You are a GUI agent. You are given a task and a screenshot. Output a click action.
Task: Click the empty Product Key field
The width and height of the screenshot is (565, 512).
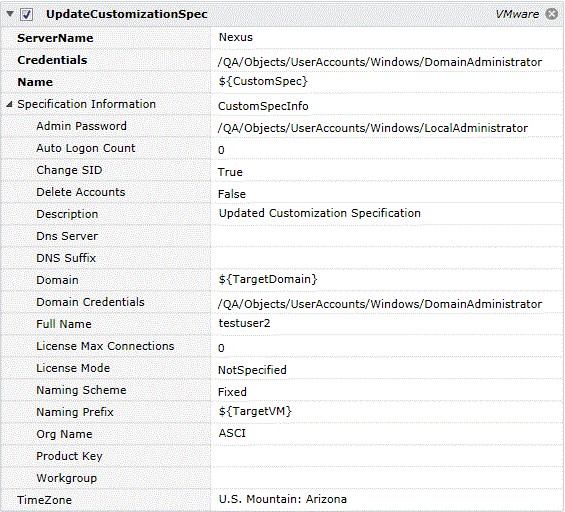tap(387, 456)
